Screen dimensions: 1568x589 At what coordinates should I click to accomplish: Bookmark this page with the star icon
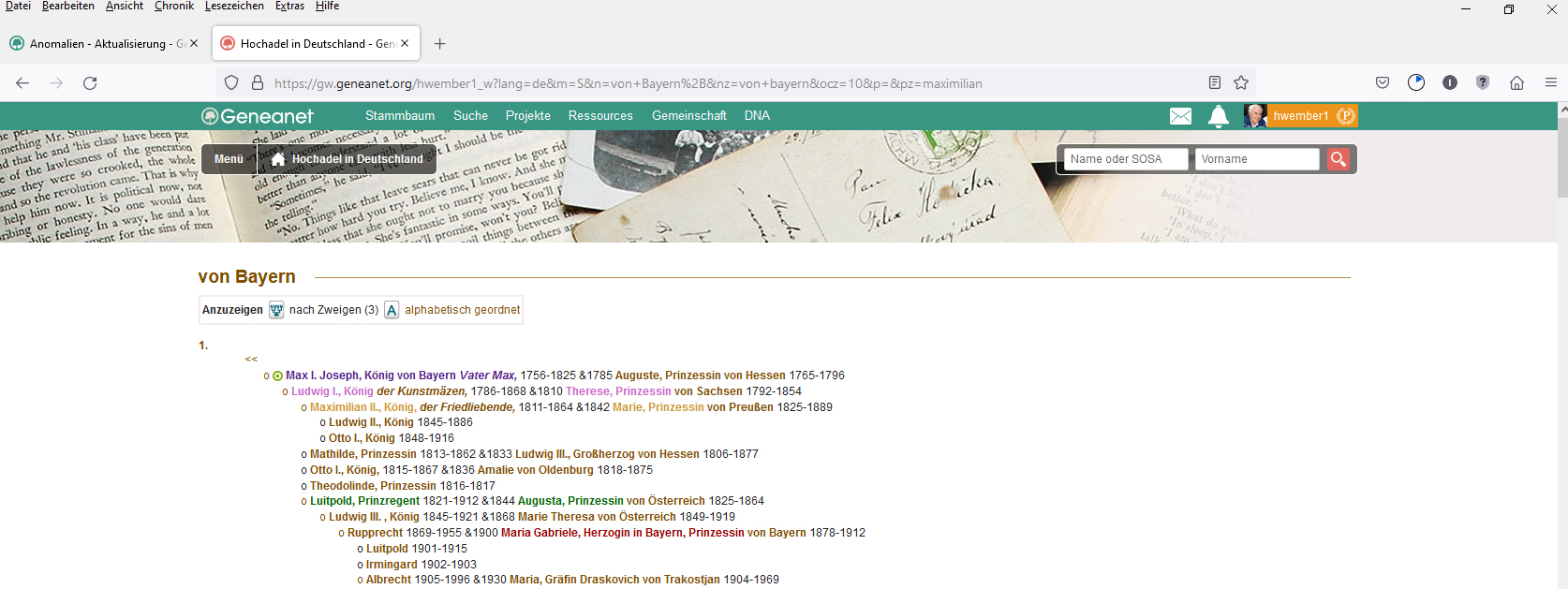point(1241,83)
